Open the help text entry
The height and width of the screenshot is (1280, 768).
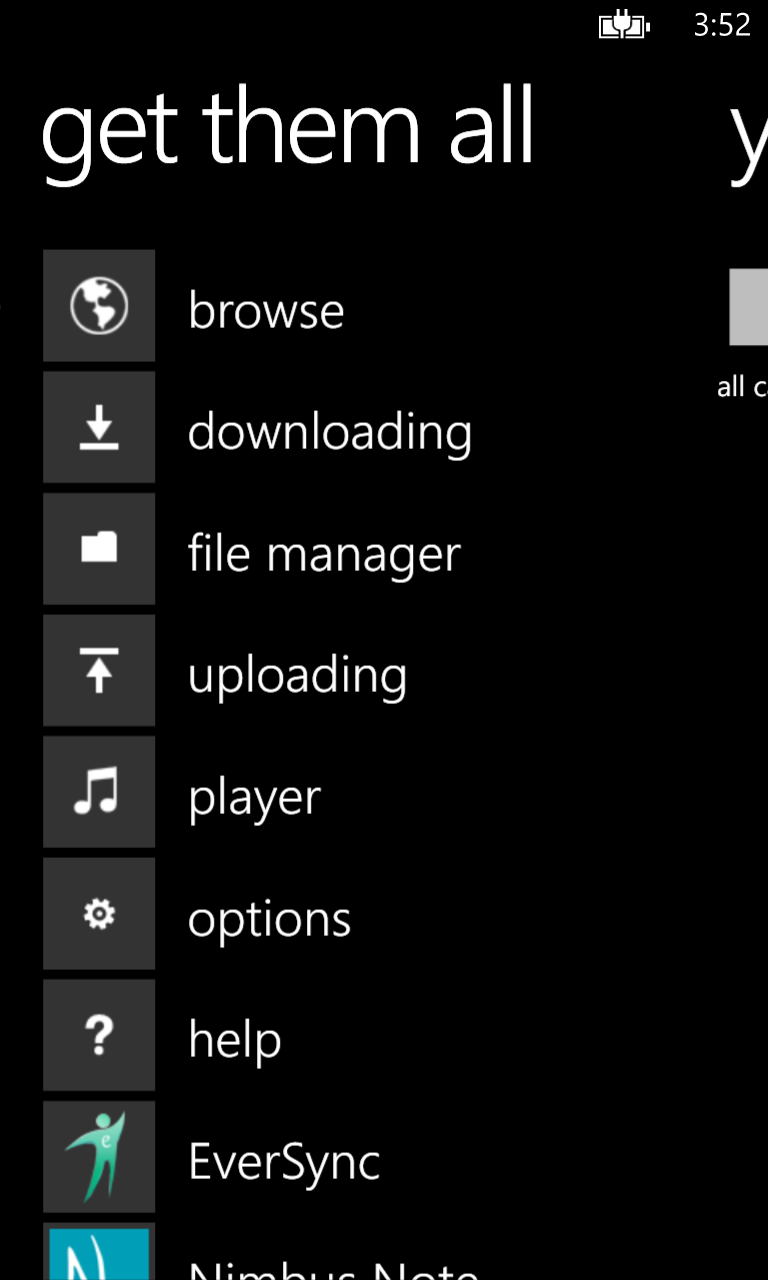click(235, 1041)
